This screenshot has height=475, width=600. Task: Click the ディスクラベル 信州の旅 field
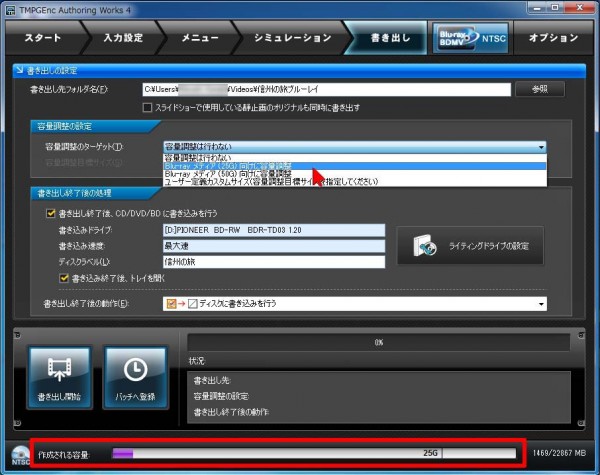[x=274, y=262]
